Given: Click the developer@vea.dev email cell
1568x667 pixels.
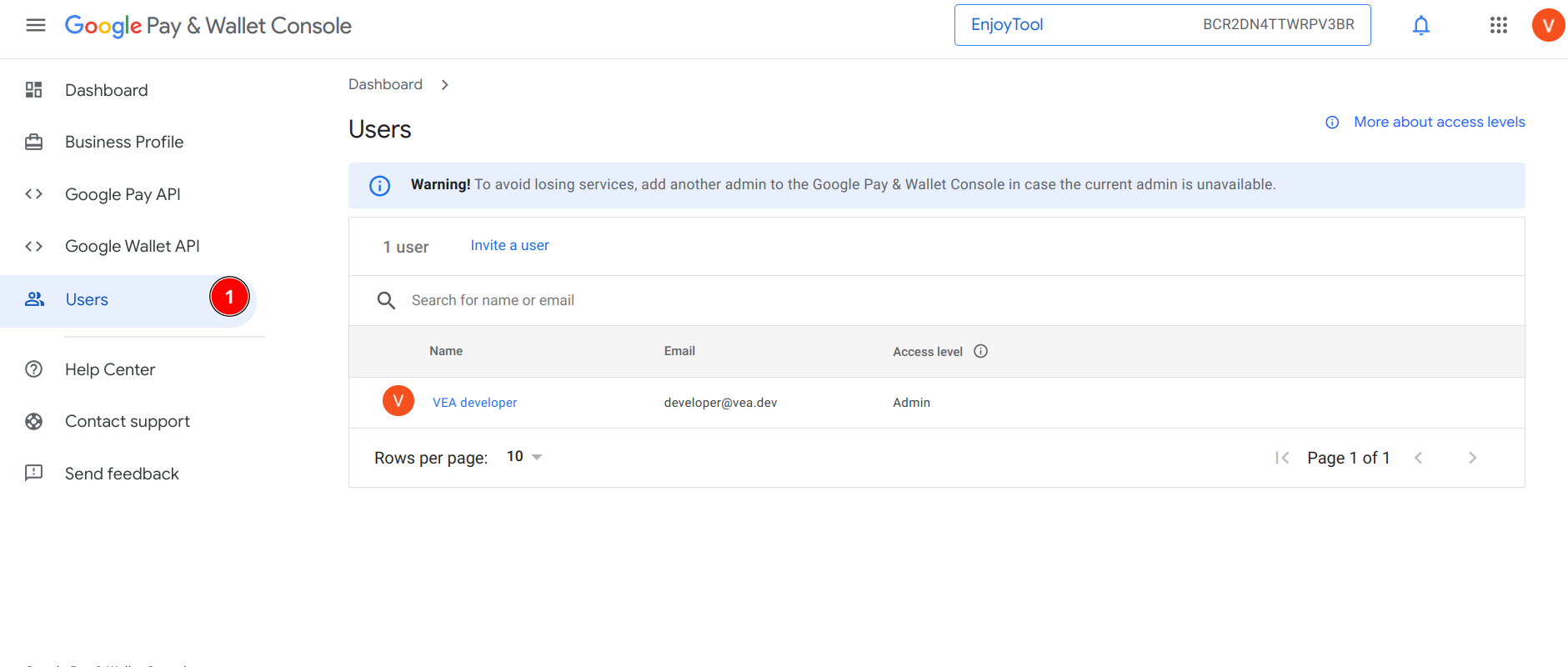Looking at the screenshot, I should 720,403.
